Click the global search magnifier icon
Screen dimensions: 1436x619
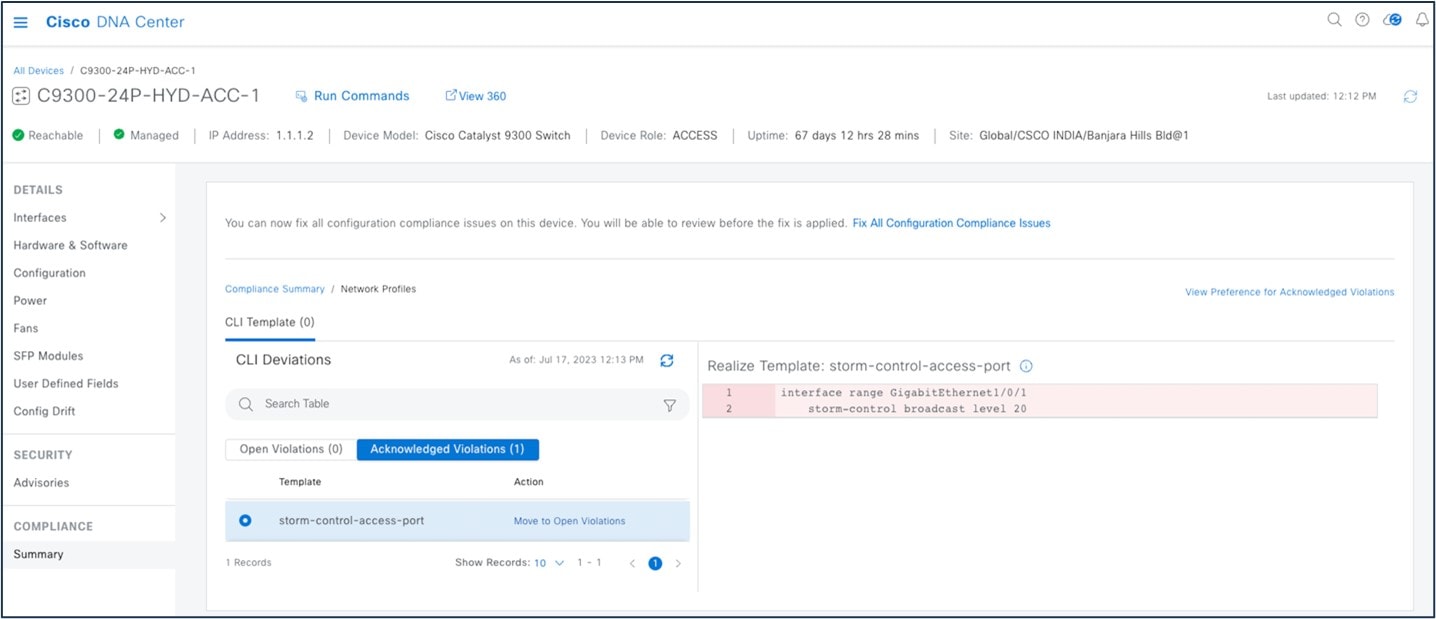pos(1334,20)
